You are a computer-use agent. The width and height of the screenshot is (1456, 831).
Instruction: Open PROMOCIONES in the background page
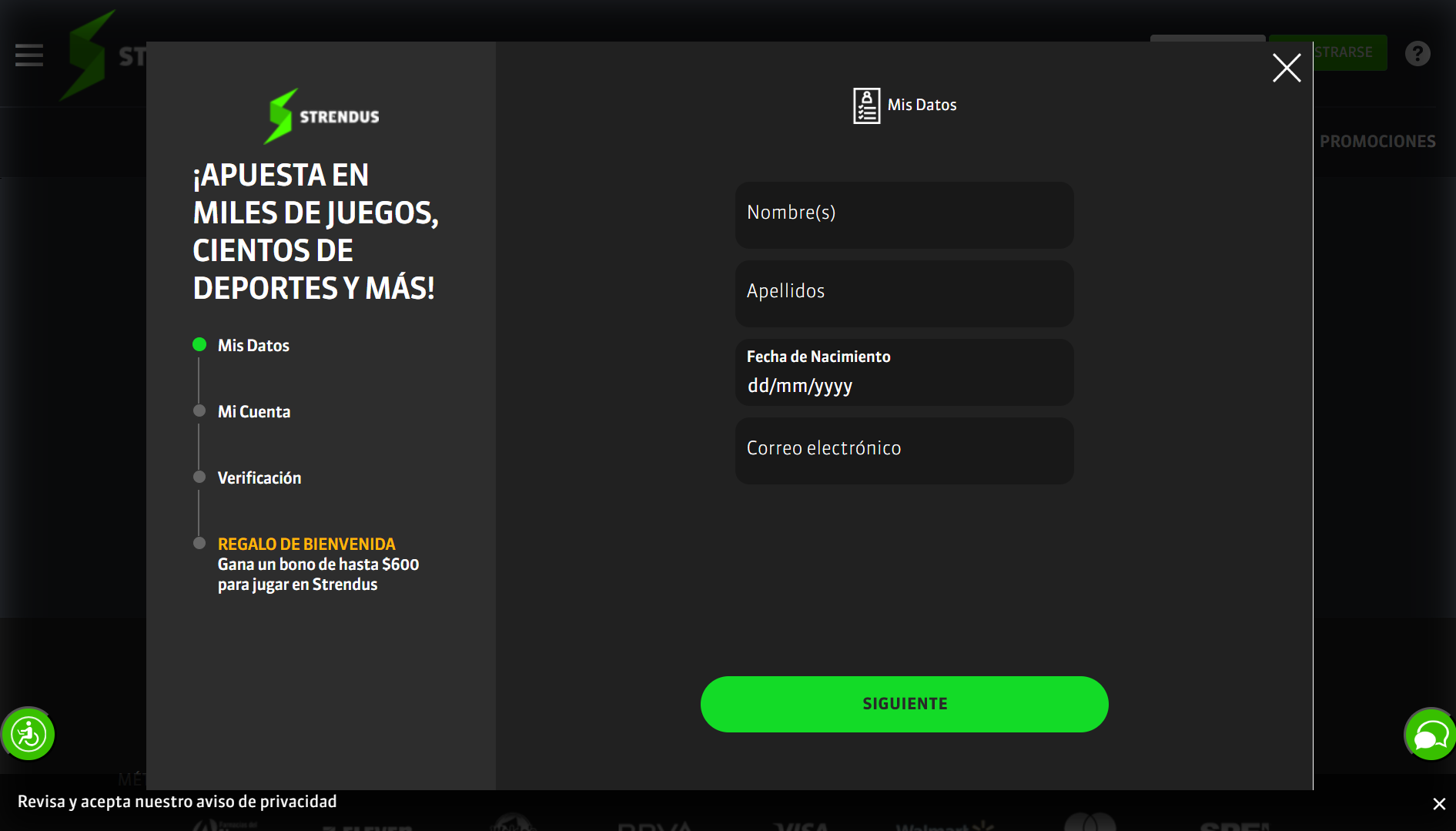(x=1377, y=142)
